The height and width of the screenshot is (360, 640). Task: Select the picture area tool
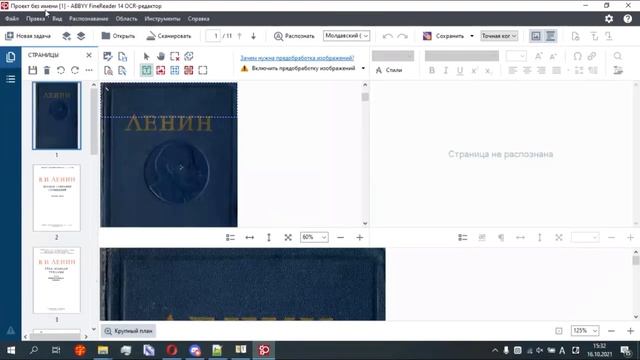[x=161, y=70]
